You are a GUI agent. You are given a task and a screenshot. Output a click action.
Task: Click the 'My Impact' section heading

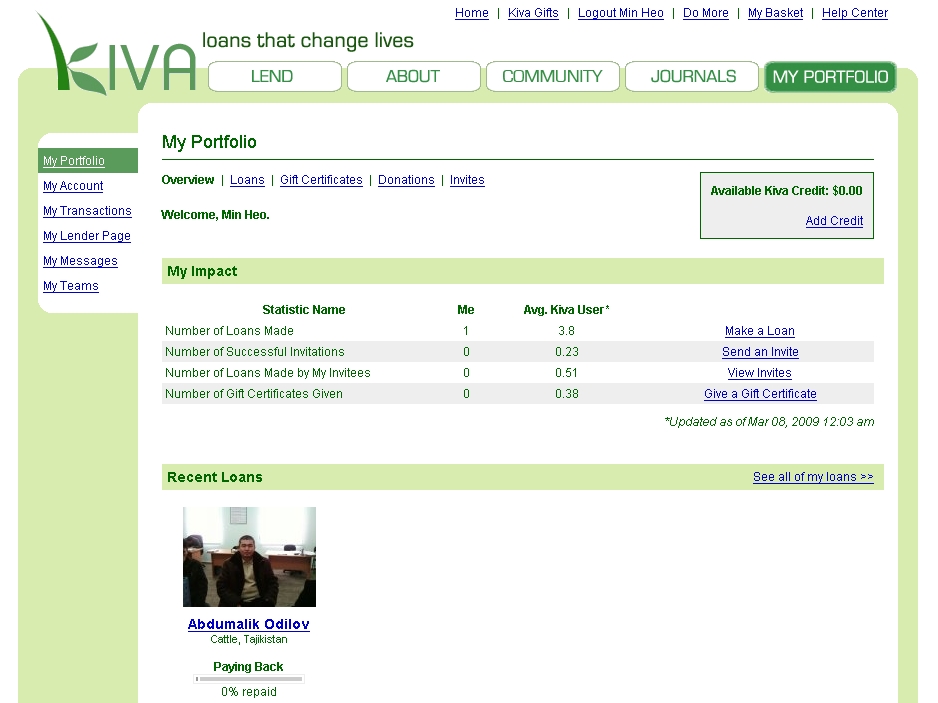[x=202, y=272]
